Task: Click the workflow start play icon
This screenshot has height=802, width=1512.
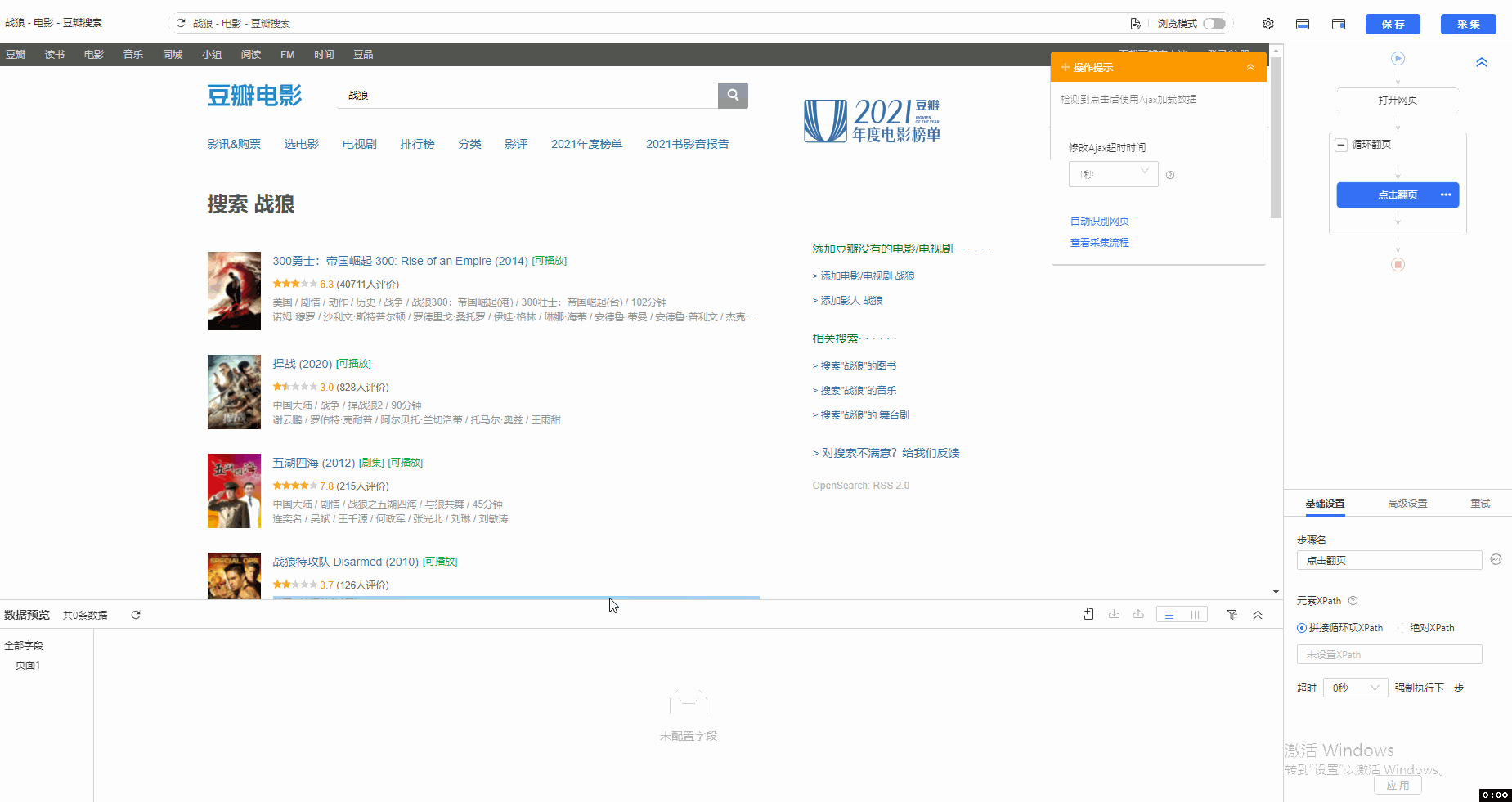Action: coord(1398,58)
